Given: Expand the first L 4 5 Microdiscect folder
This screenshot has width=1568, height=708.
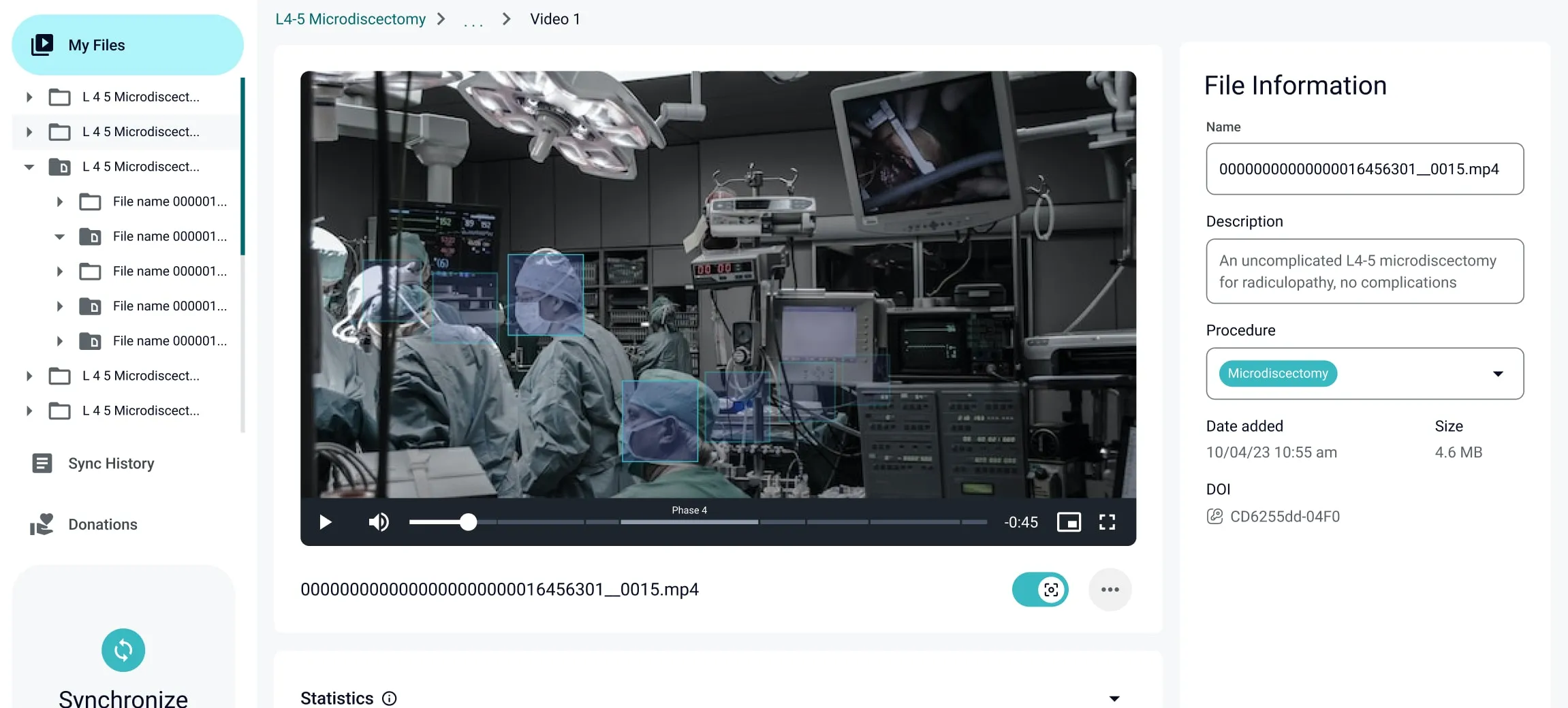Looking at the screenshot, I should click(x=29, y=97).
